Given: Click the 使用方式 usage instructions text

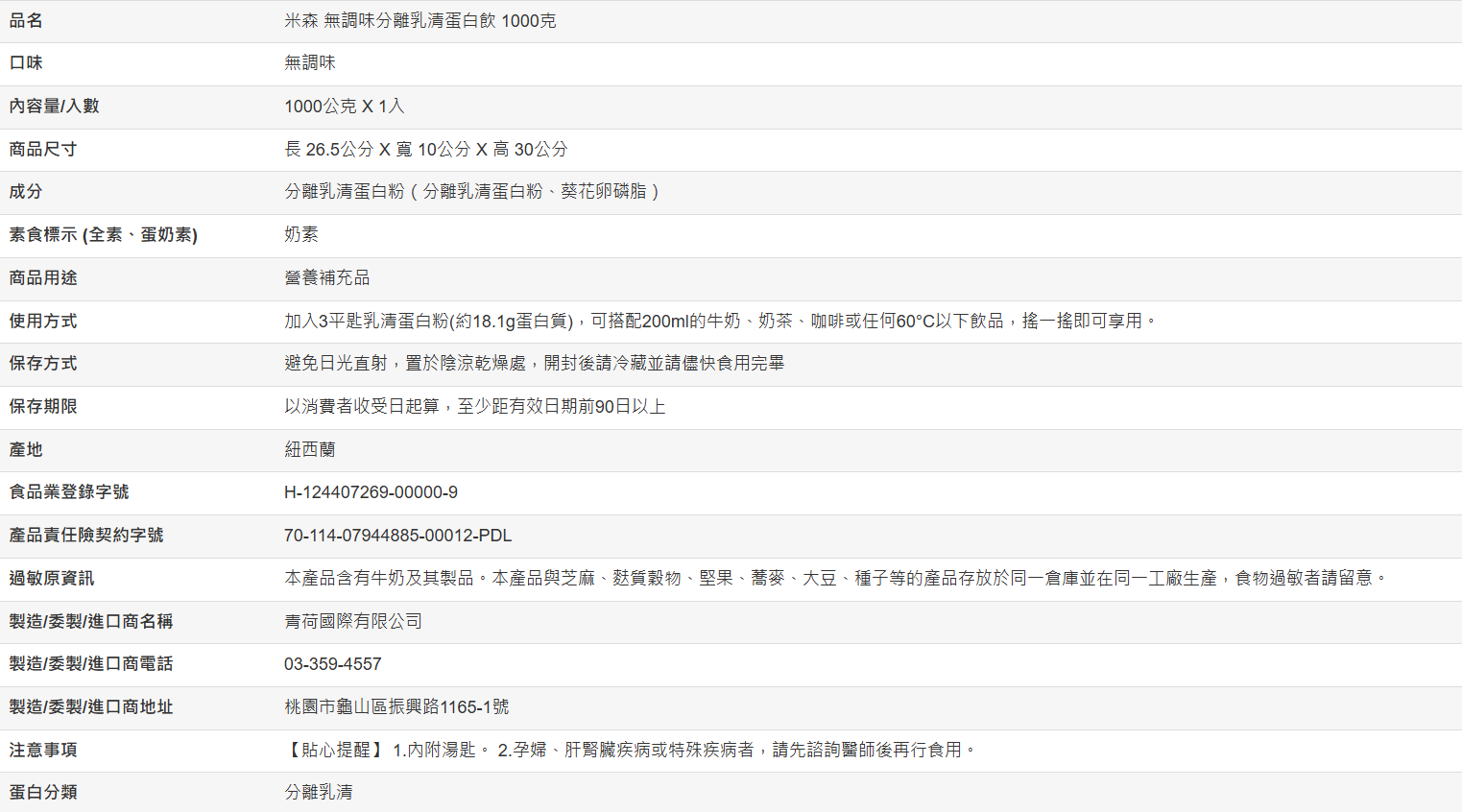Looking at the screenshot, I should (720, 322).
